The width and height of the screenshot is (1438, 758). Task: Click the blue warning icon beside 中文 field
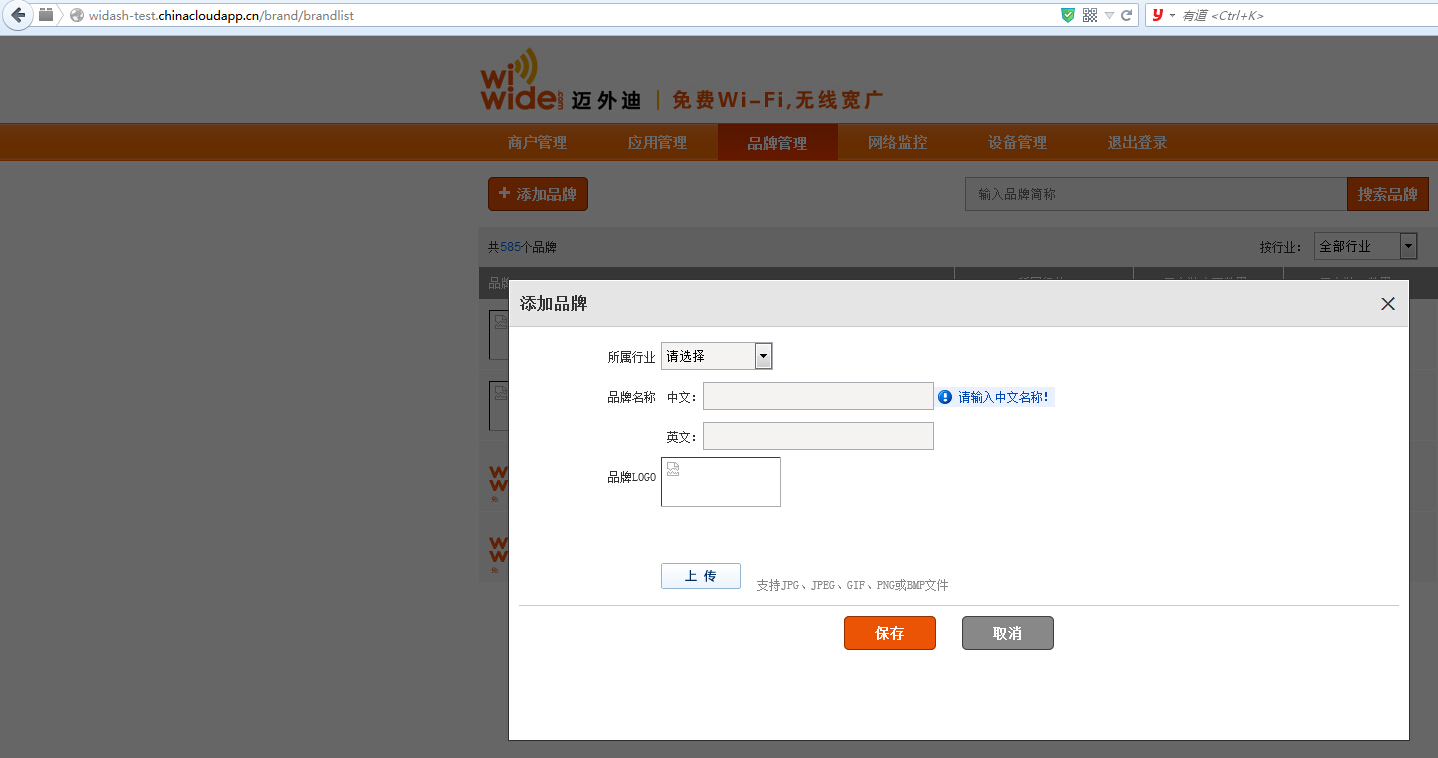pos(945,397)
